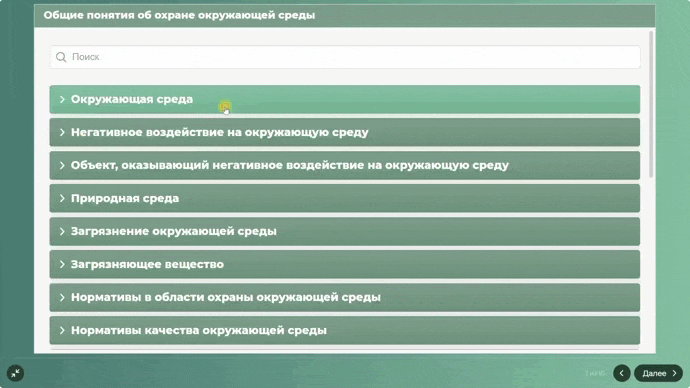This screenshot has height=388, width=690.
Task: Click the chevron beside Нормативы качества окружающей среды
Action: [62, 330]
